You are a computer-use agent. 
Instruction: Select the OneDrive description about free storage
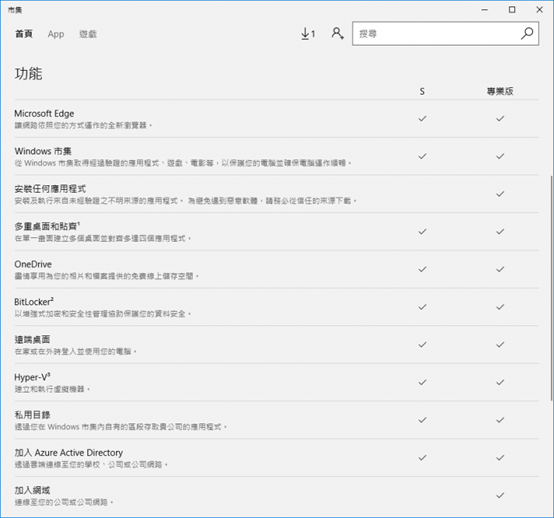pyautogui.click(x=107, y=276)
